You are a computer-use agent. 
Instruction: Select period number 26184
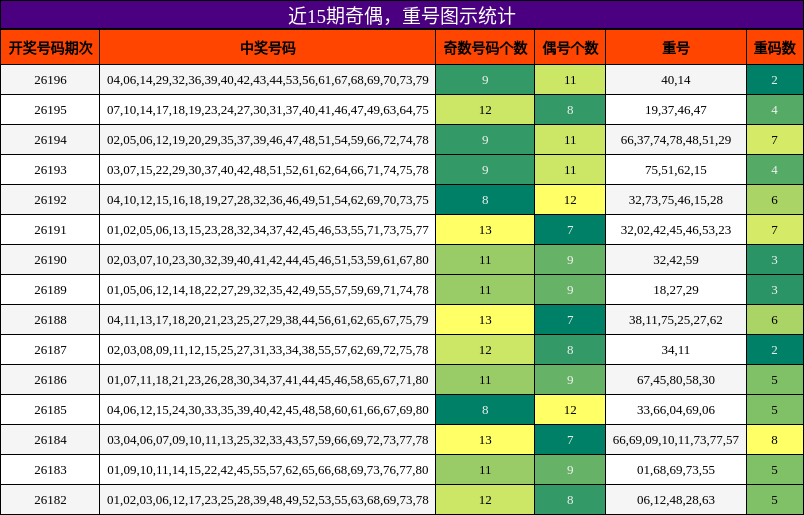tap(50, 440)
